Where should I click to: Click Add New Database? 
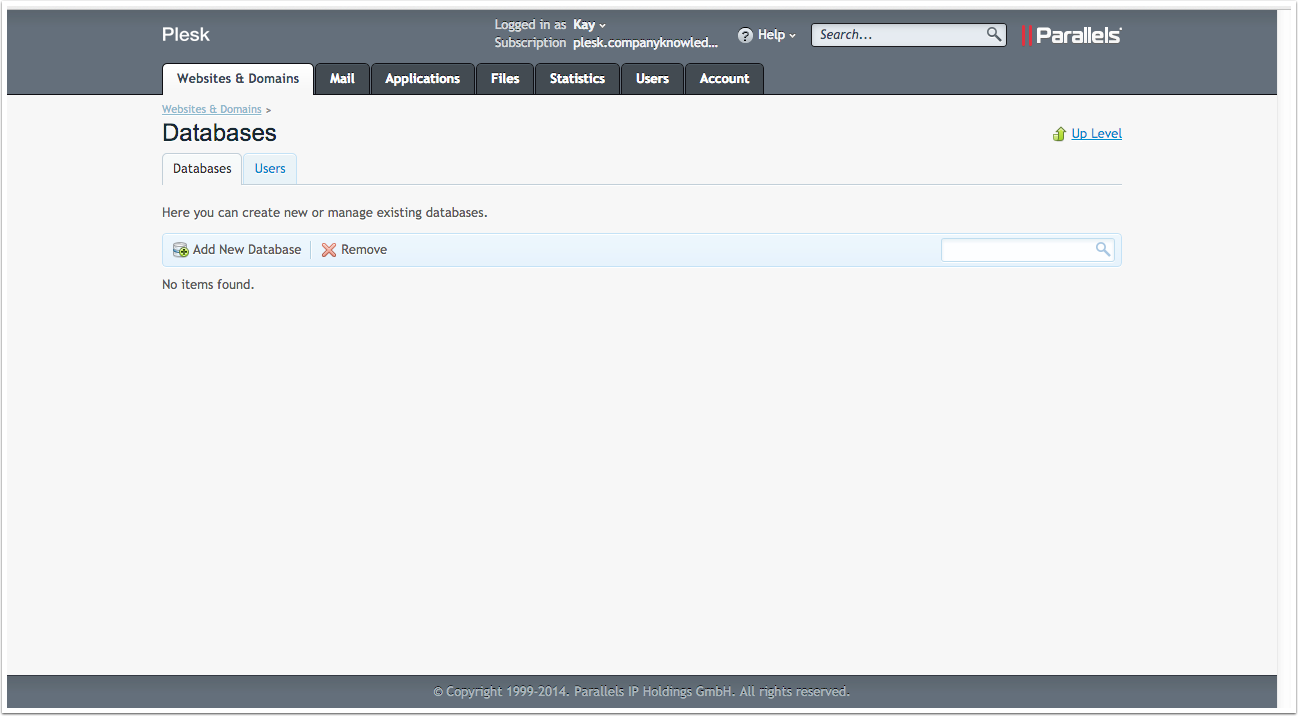click(x=247, y=250)
